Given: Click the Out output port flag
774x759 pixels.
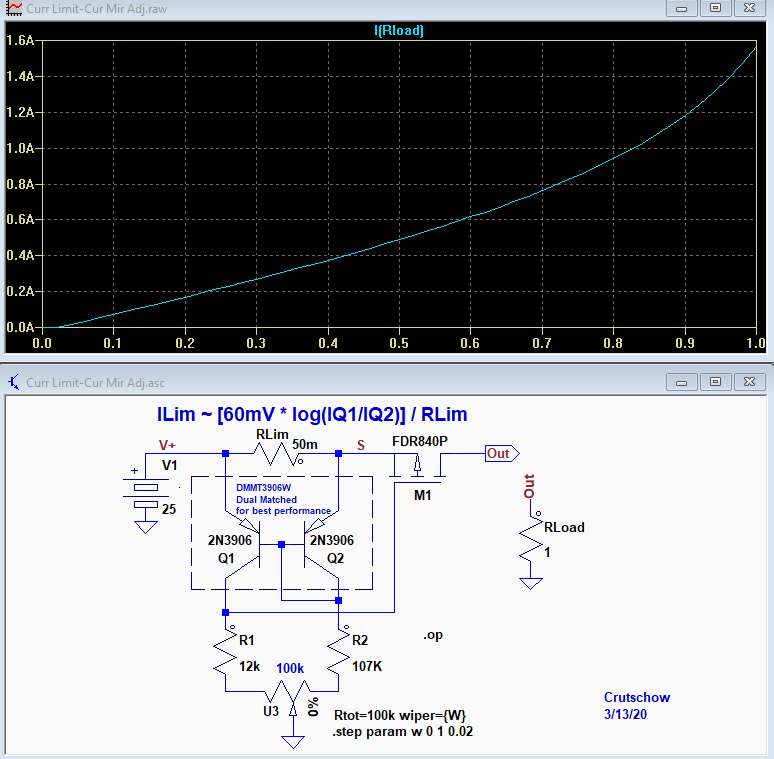Looking at the screenshot, I should coord(502,453).
